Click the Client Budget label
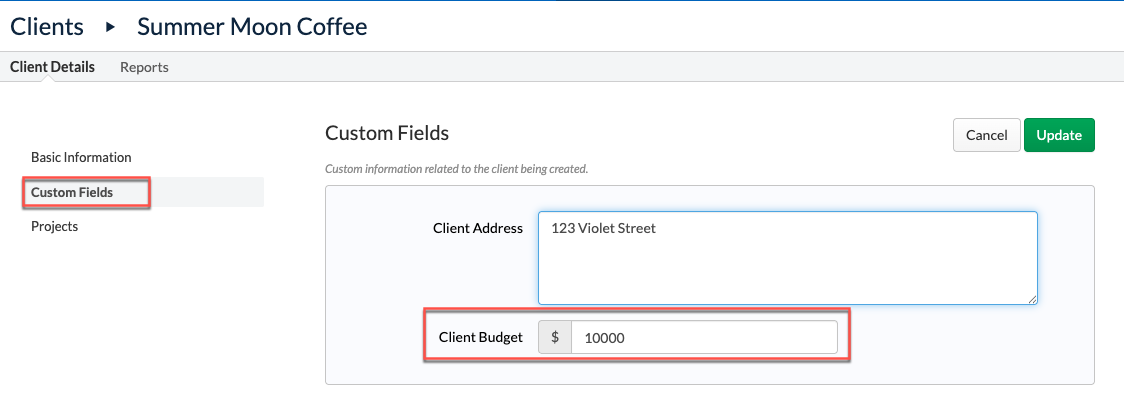 pyautogui.click(x=480, y=337)
